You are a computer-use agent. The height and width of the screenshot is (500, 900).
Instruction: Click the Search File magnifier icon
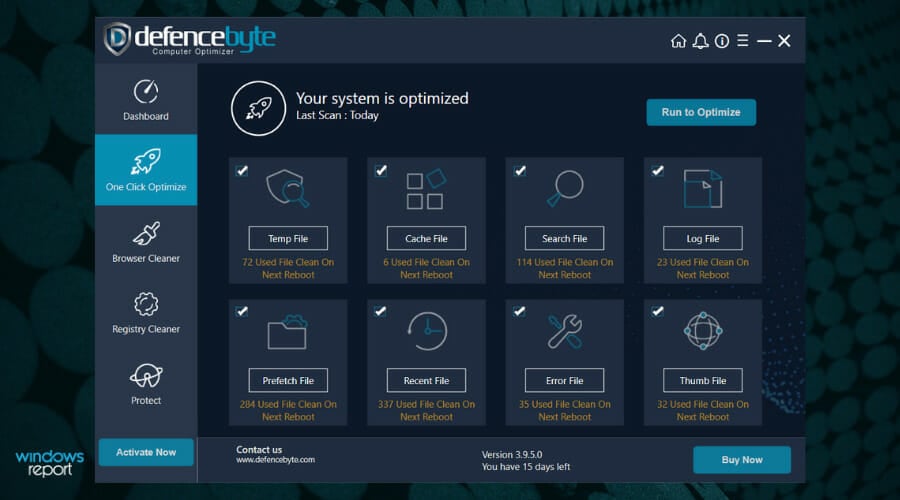[x=565, y=188]
